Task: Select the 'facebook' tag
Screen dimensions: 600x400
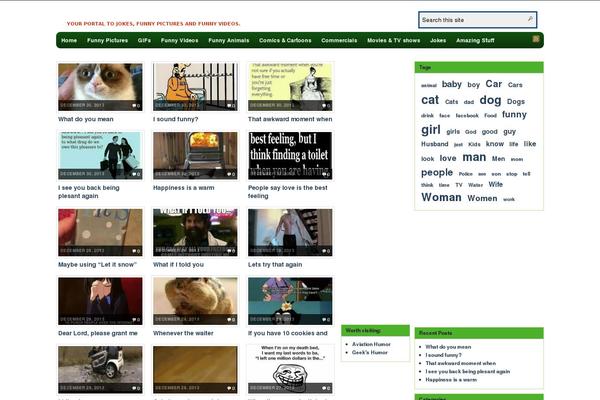Action: coord(467,115)
